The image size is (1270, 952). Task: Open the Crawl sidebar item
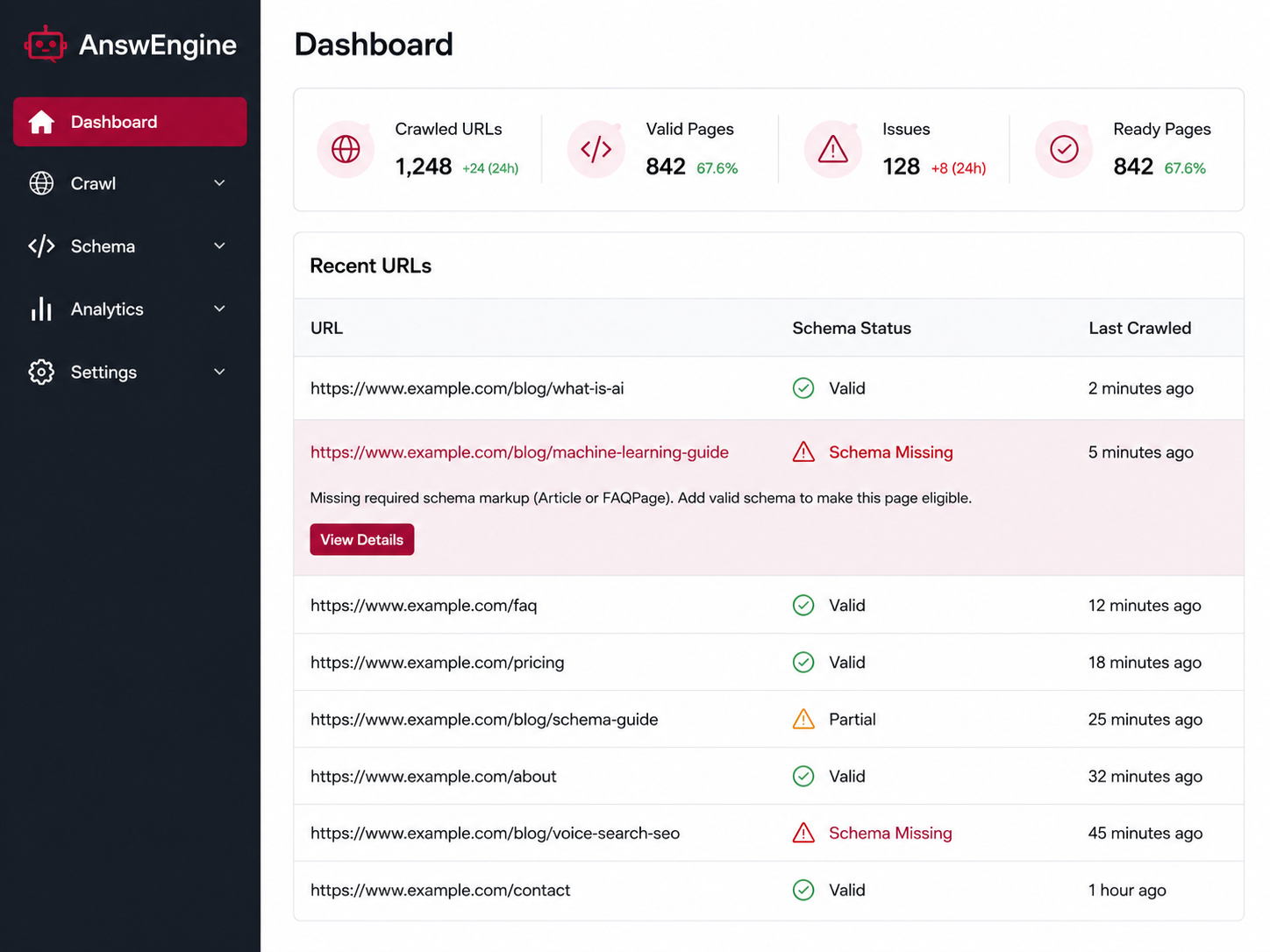pos(130,183)
